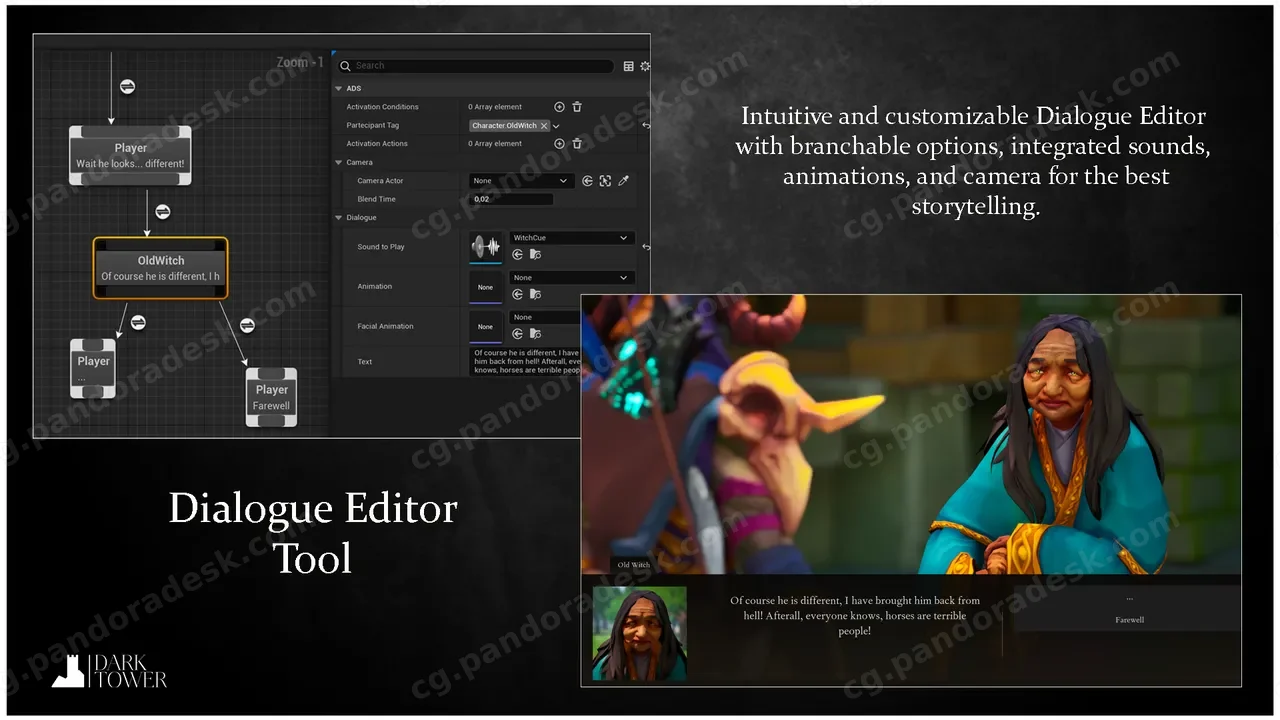The width and height of the screenshot is (1280, 720).
Task: Click the details panel Search field
Action: pyautogui.click(x=475, y=66)
